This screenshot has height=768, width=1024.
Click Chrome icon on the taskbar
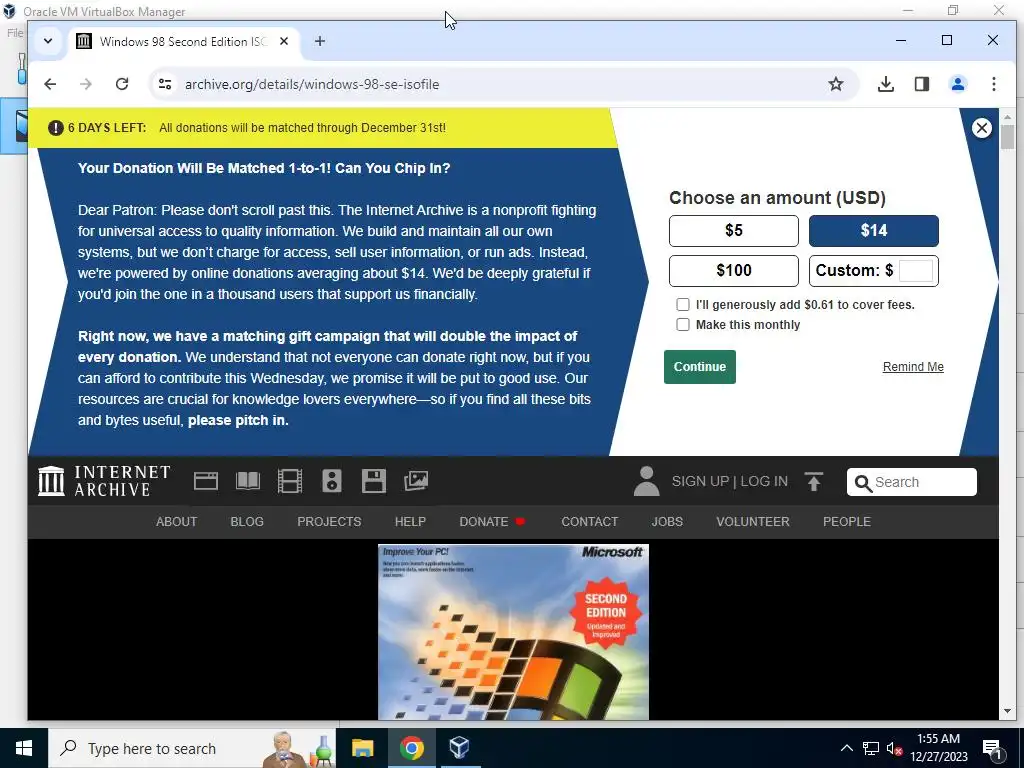pos(411,748)
